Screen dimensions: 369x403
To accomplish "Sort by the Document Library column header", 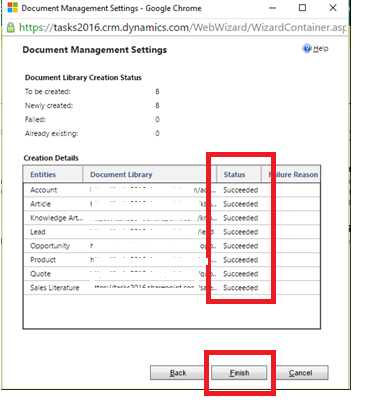I will [149, 174].
